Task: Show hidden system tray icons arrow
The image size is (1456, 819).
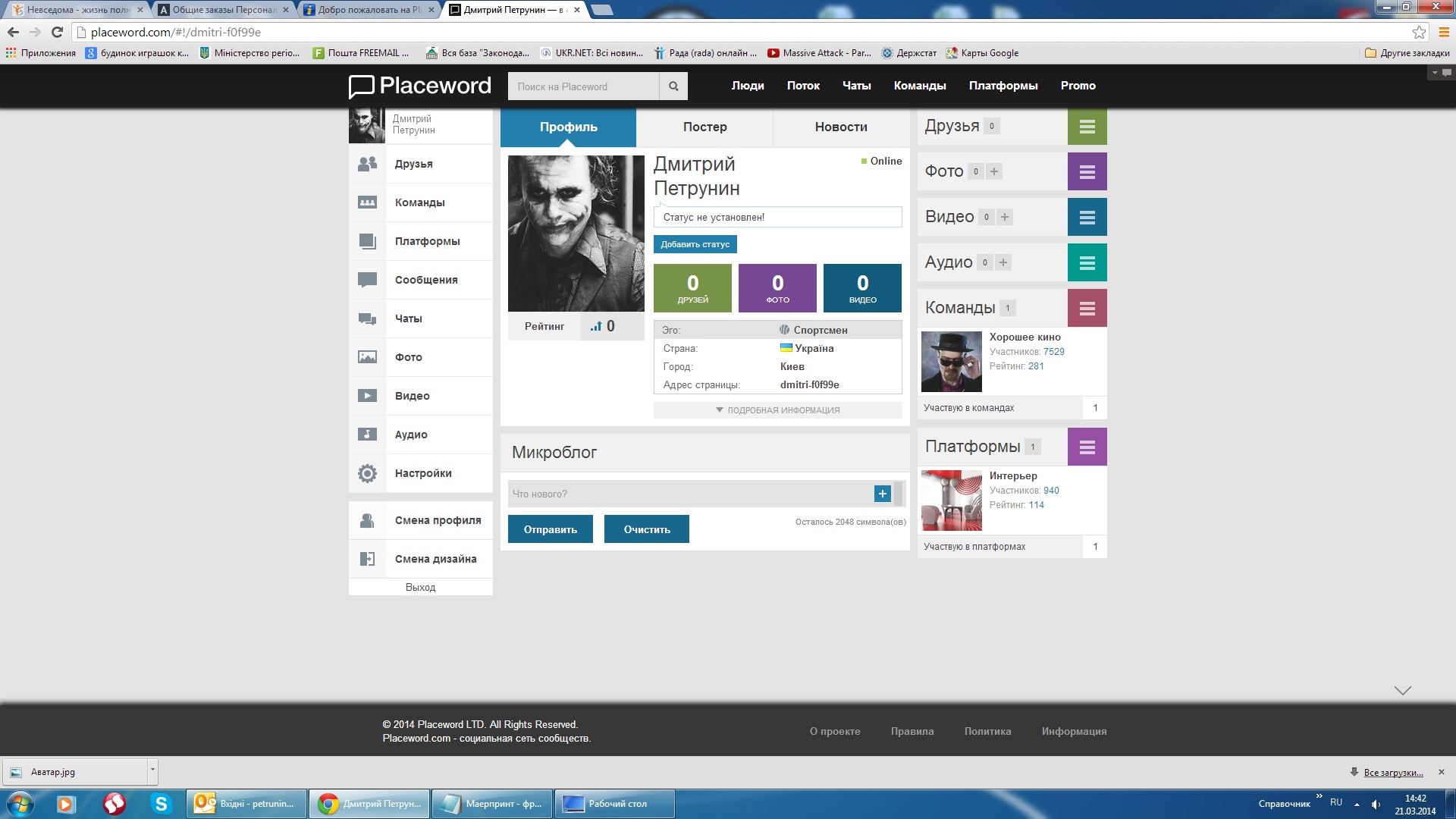Action: coord(1357,804)
